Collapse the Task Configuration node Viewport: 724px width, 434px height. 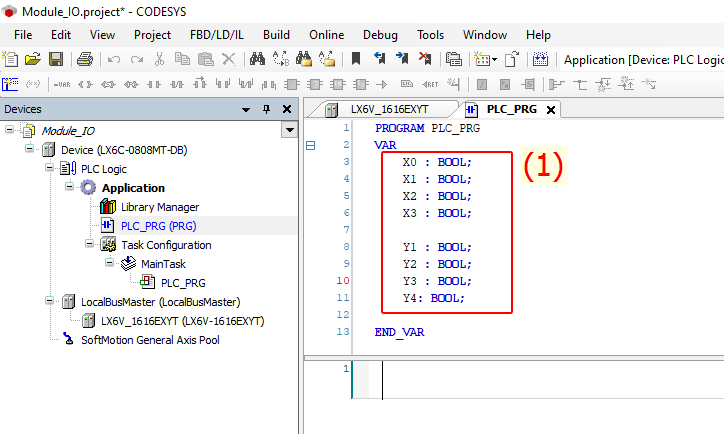point(90,245)
